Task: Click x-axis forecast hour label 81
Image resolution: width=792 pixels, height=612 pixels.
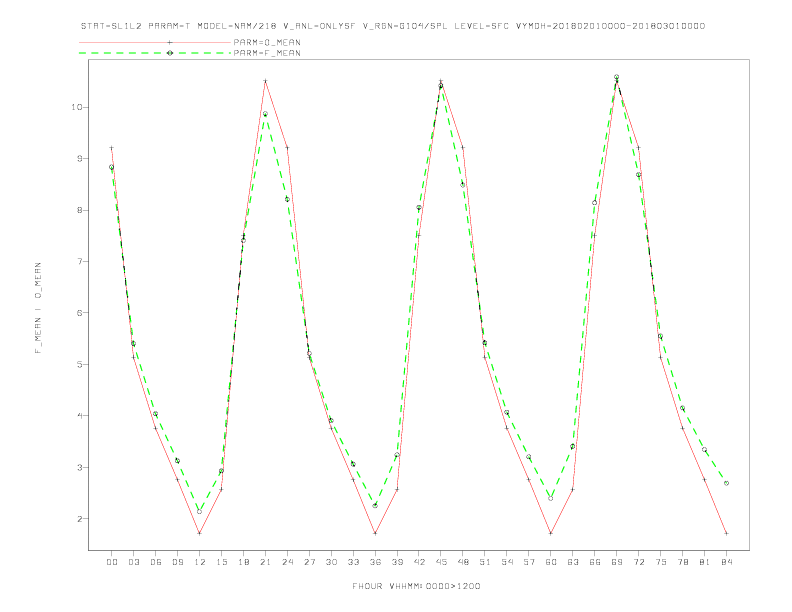Action: tap(705, 562)
